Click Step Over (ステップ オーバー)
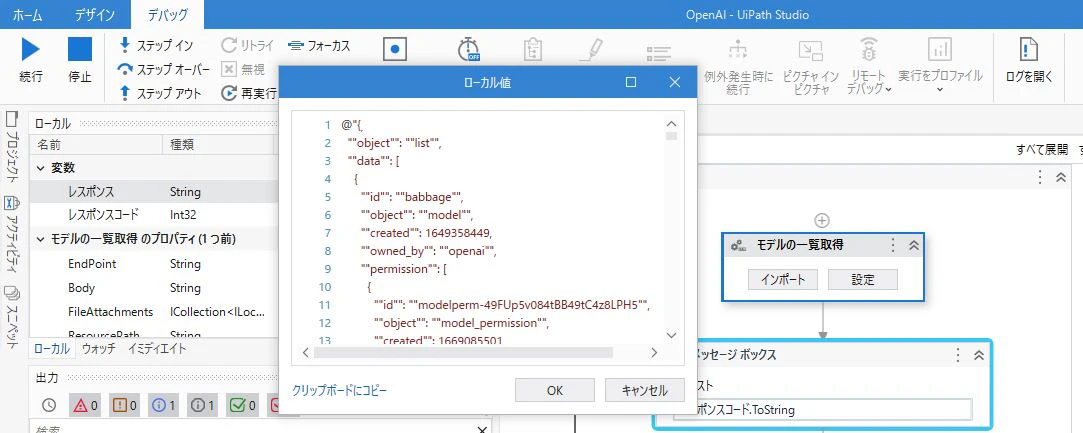 click(x=164, y=69)
